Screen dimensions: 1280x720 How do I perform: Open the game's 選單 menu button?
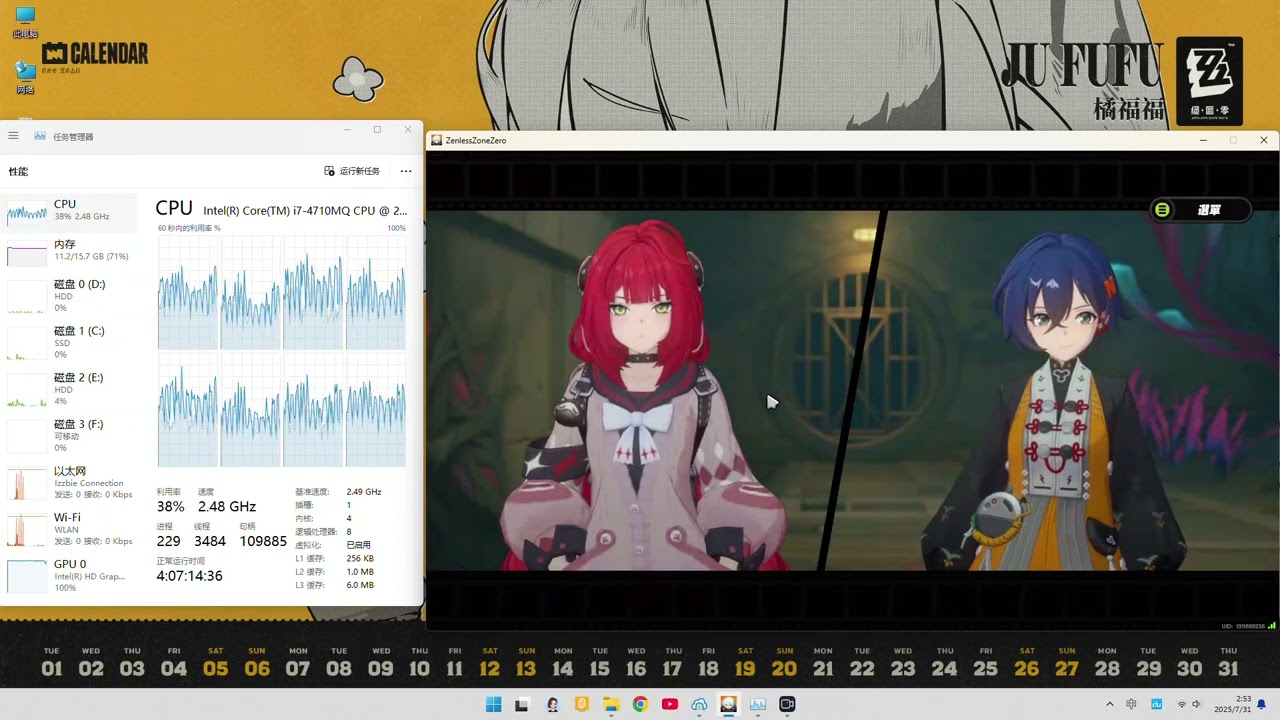point(1201,209)
